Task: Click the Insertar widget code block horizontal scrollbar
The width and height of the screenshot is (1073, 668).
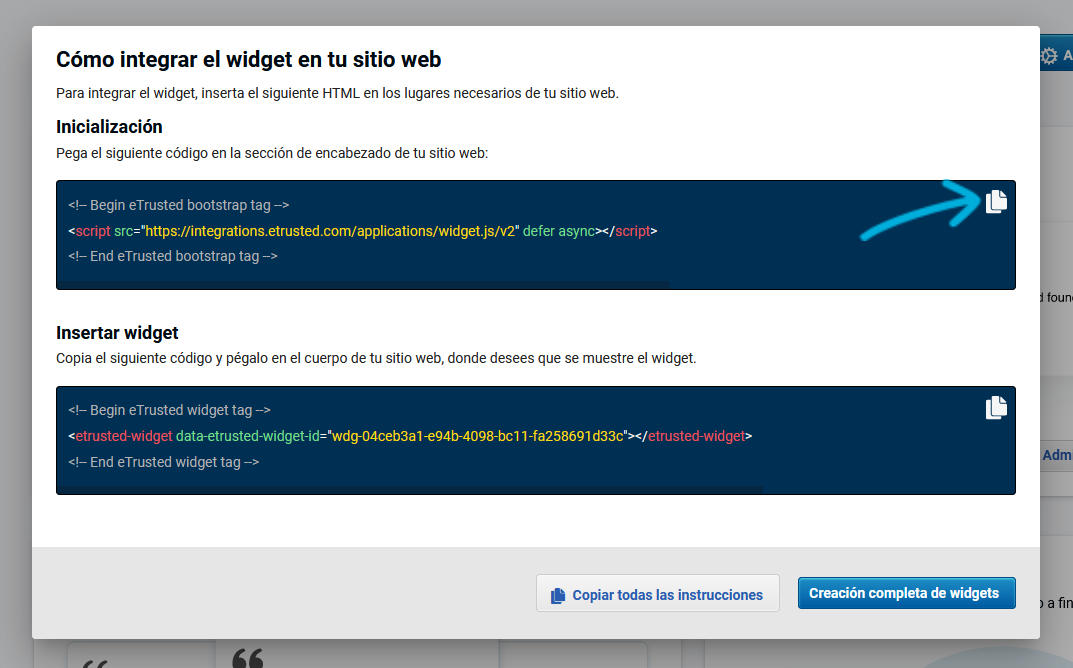Action: [411, 490]
